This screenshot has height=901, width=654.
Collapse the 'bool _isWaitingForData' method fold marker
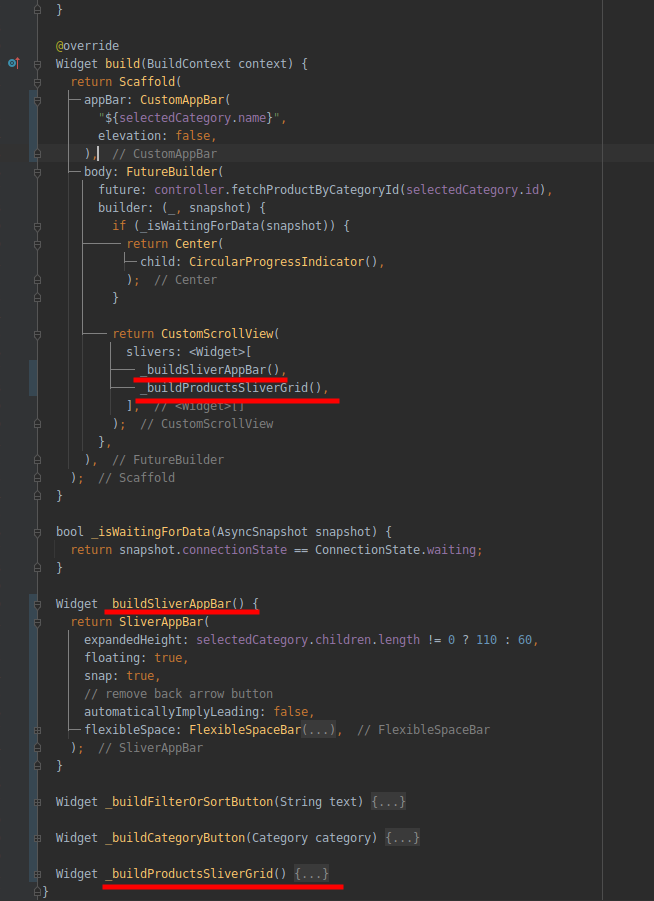tap(37, 532)
